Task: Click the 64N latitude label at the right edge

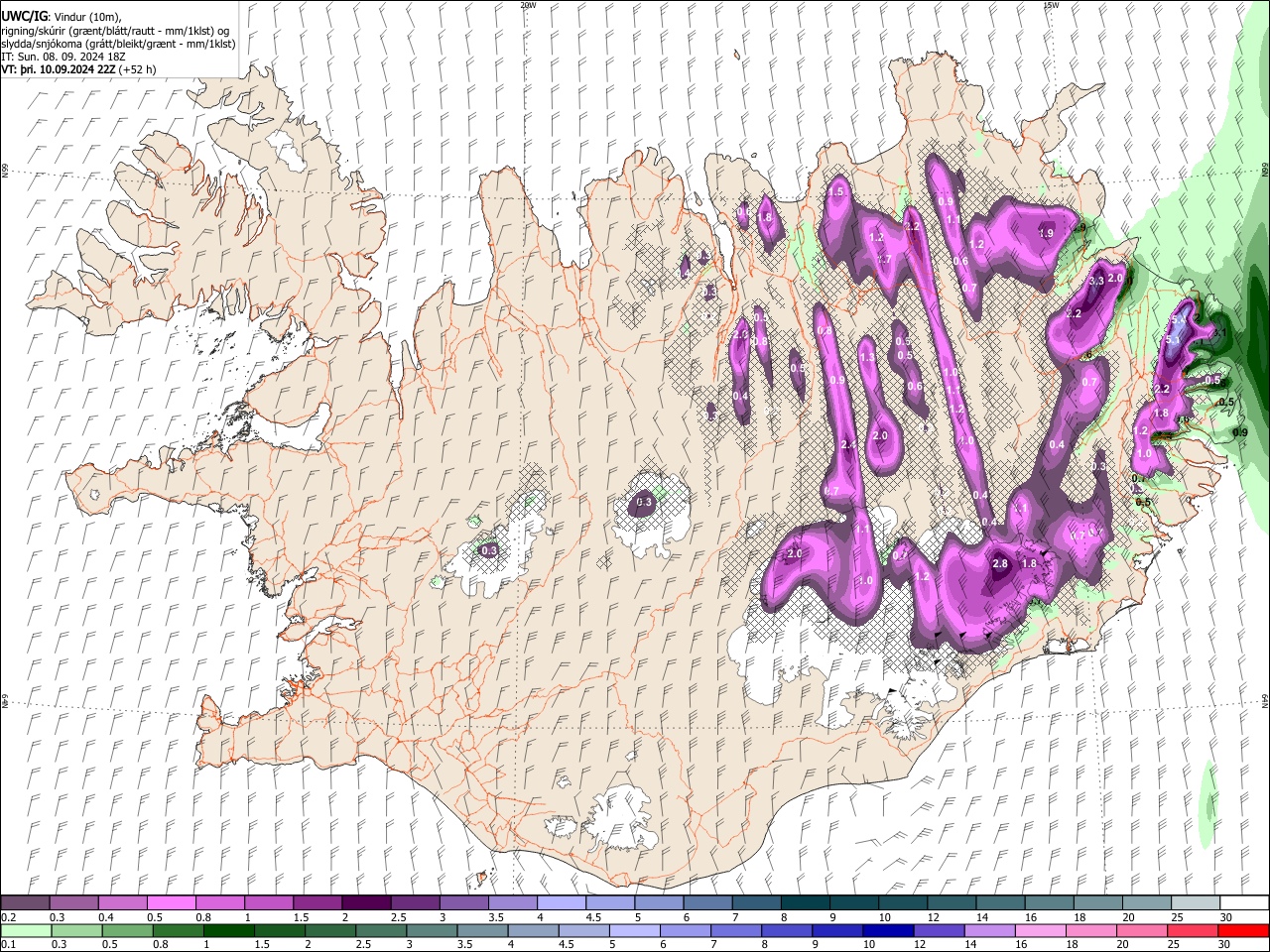Action: pyautogui.click(x=1265, y=700)
